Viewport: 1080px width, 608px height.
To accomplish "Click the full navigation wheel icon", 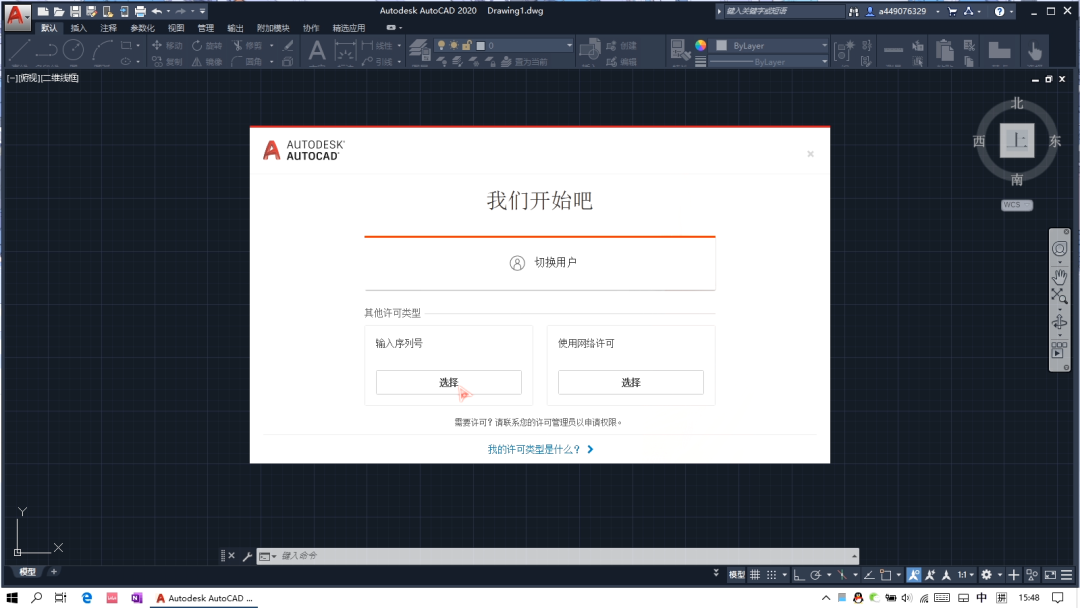I will point(1059,249).
